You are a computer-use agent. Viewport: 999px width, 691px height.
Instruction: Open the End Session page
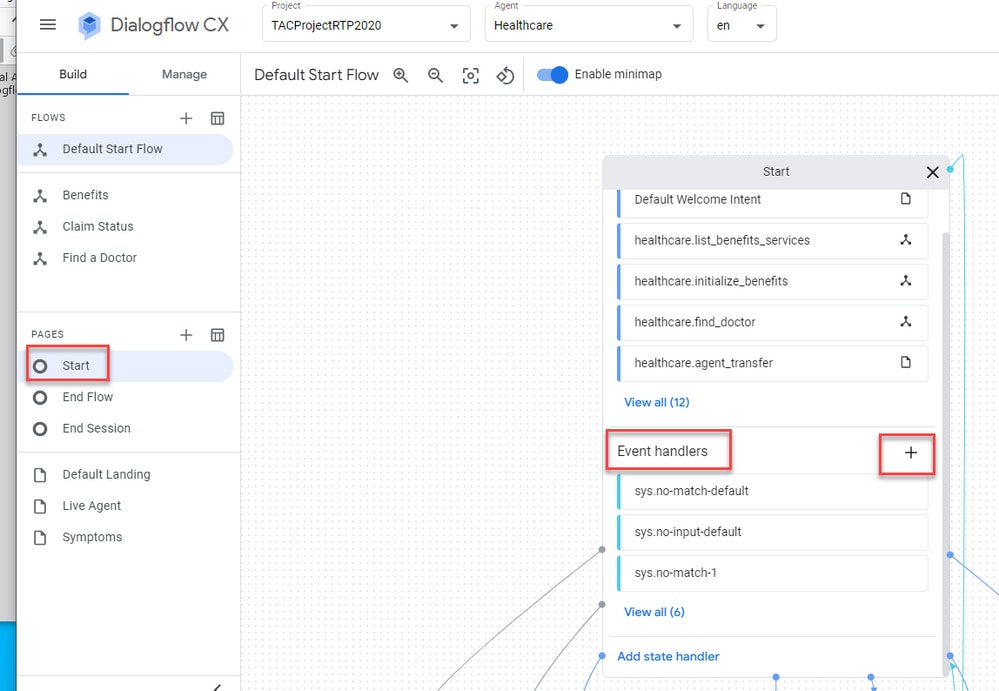click(126, 429)
